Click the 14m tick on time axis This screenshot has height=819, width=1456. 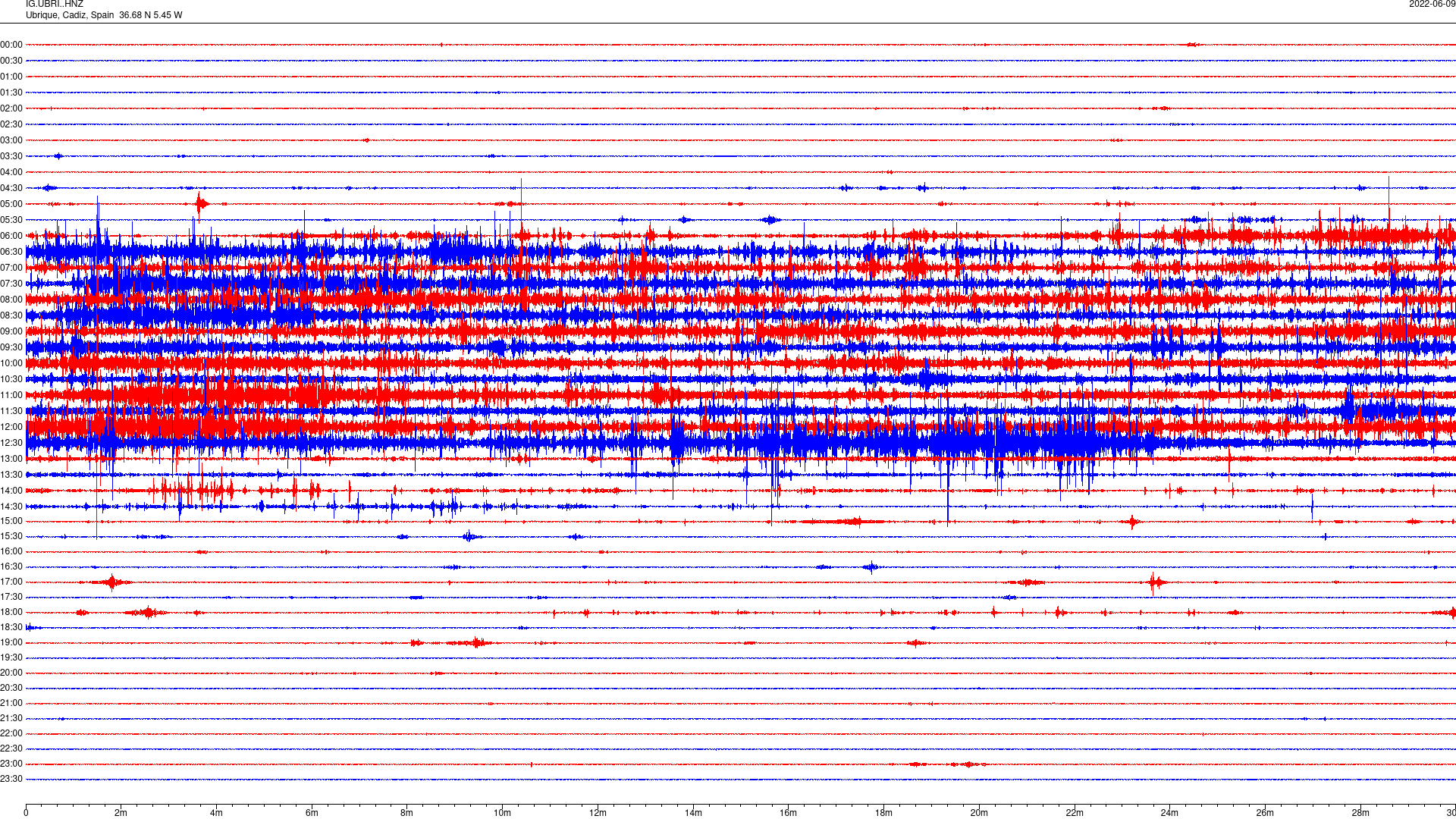pos(693,813)
